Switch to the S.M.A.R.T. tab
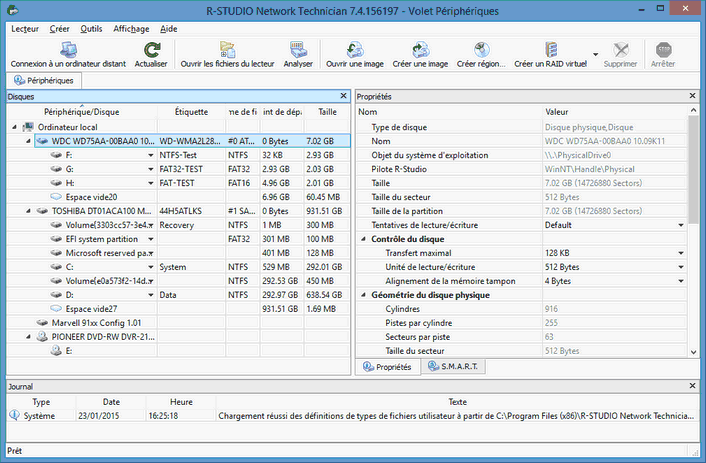706x463 pixels. click(x=453, y=367)
